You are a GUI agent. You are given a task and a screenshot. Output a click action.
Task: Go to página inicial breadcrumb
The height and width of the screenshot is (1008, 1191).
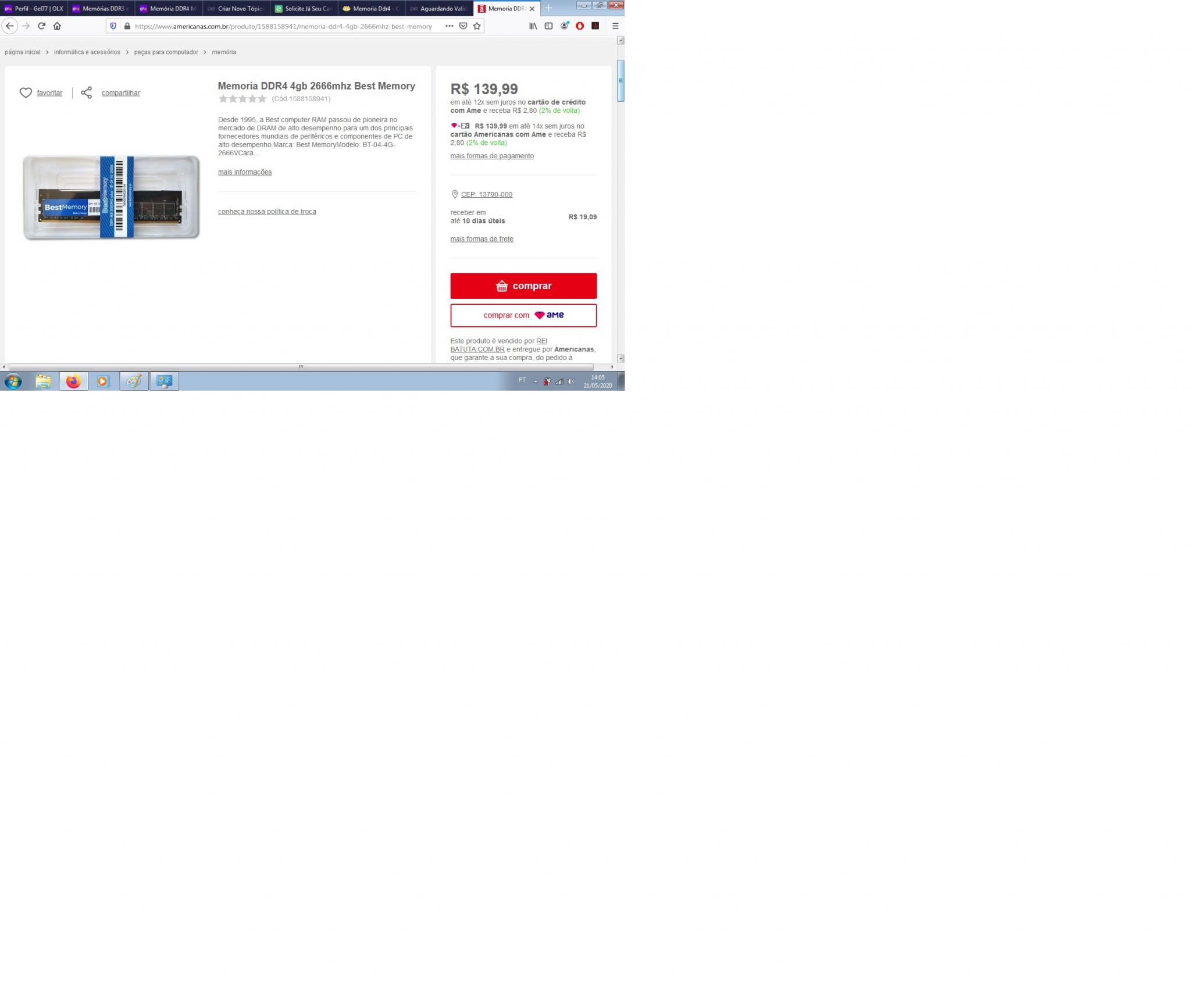point(23,52)
